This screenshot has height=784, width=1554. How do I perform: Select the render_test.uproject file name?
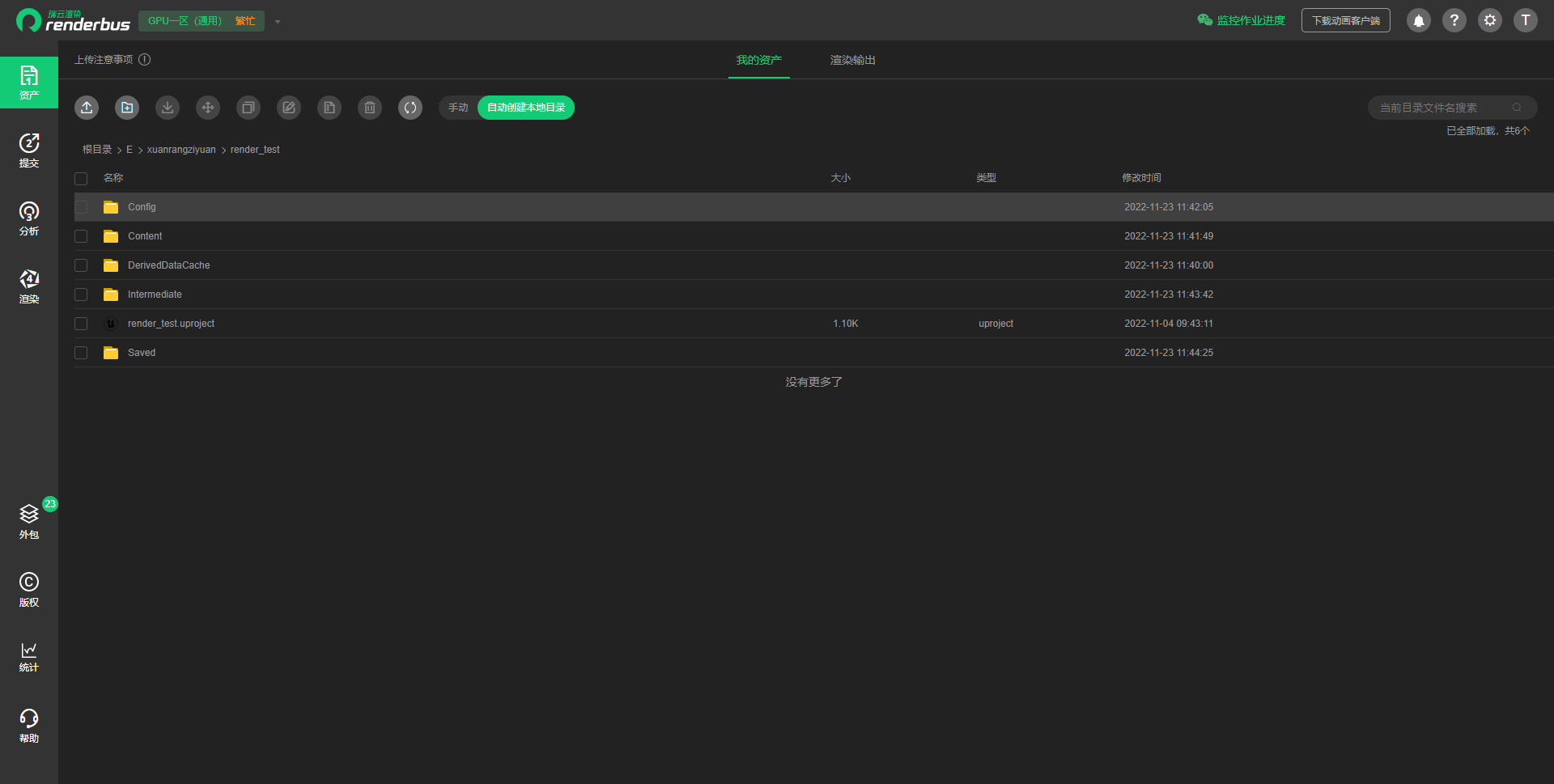pyautogui.click(x=171, y=324)
